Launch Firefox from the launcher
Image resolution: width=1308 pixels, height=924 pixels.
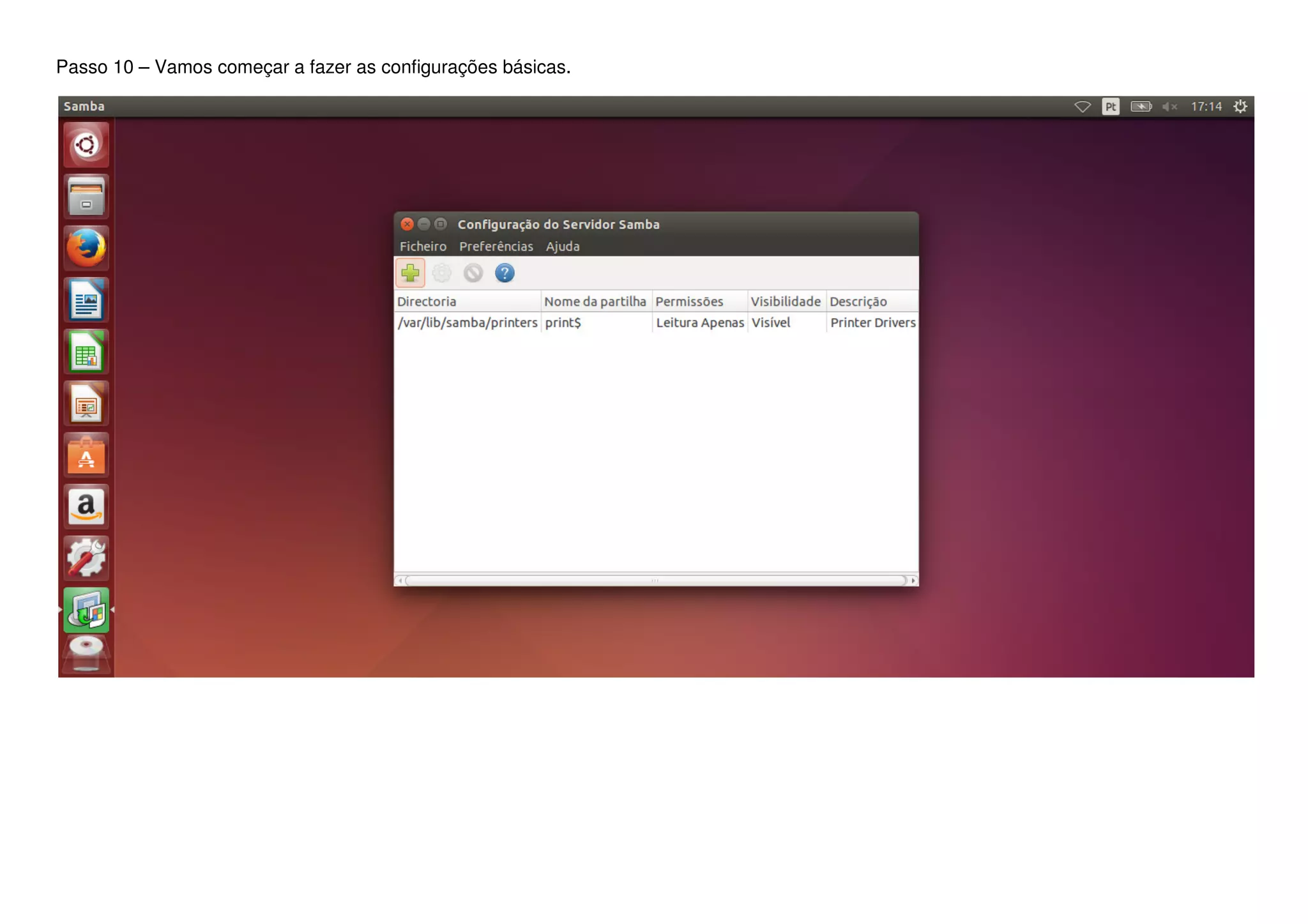(86, 248)
